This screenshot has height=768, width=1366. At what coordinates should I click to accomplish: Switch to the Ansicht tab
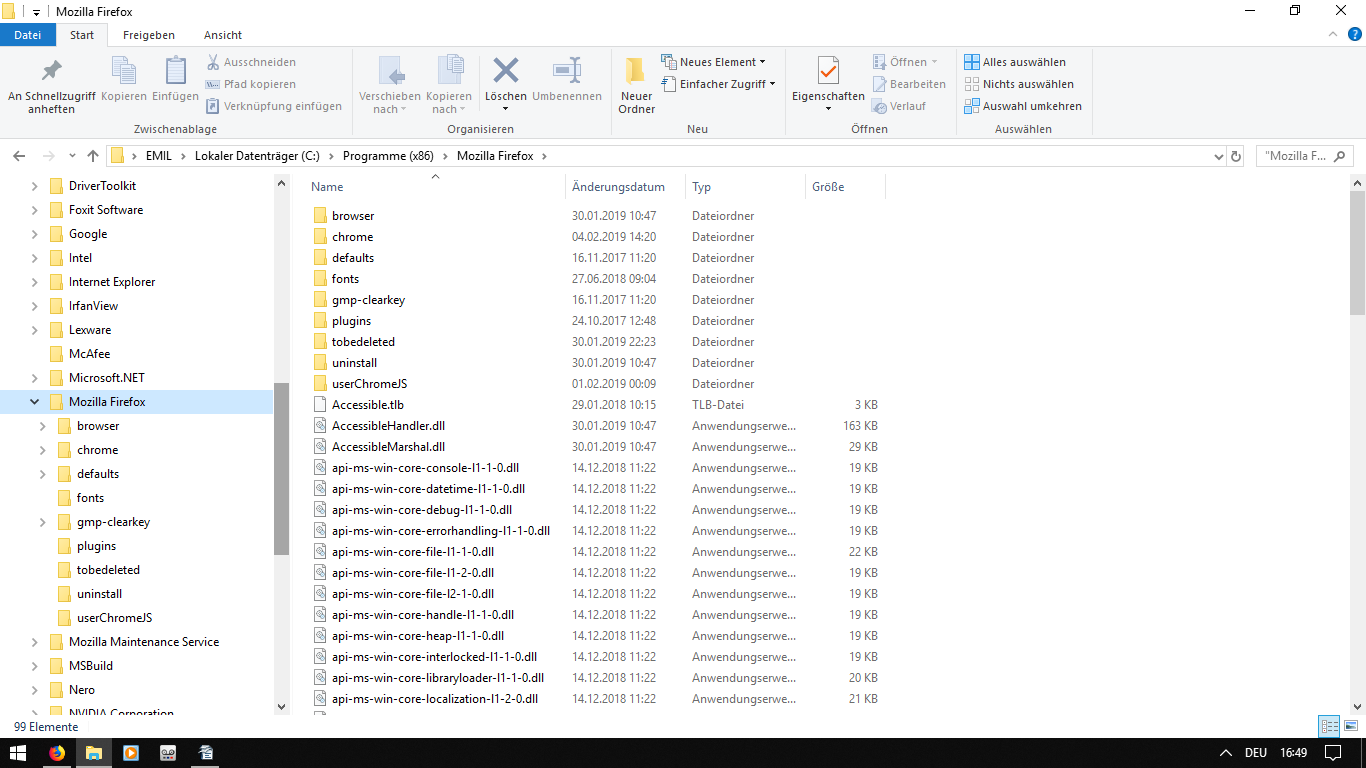pos(223,35)
